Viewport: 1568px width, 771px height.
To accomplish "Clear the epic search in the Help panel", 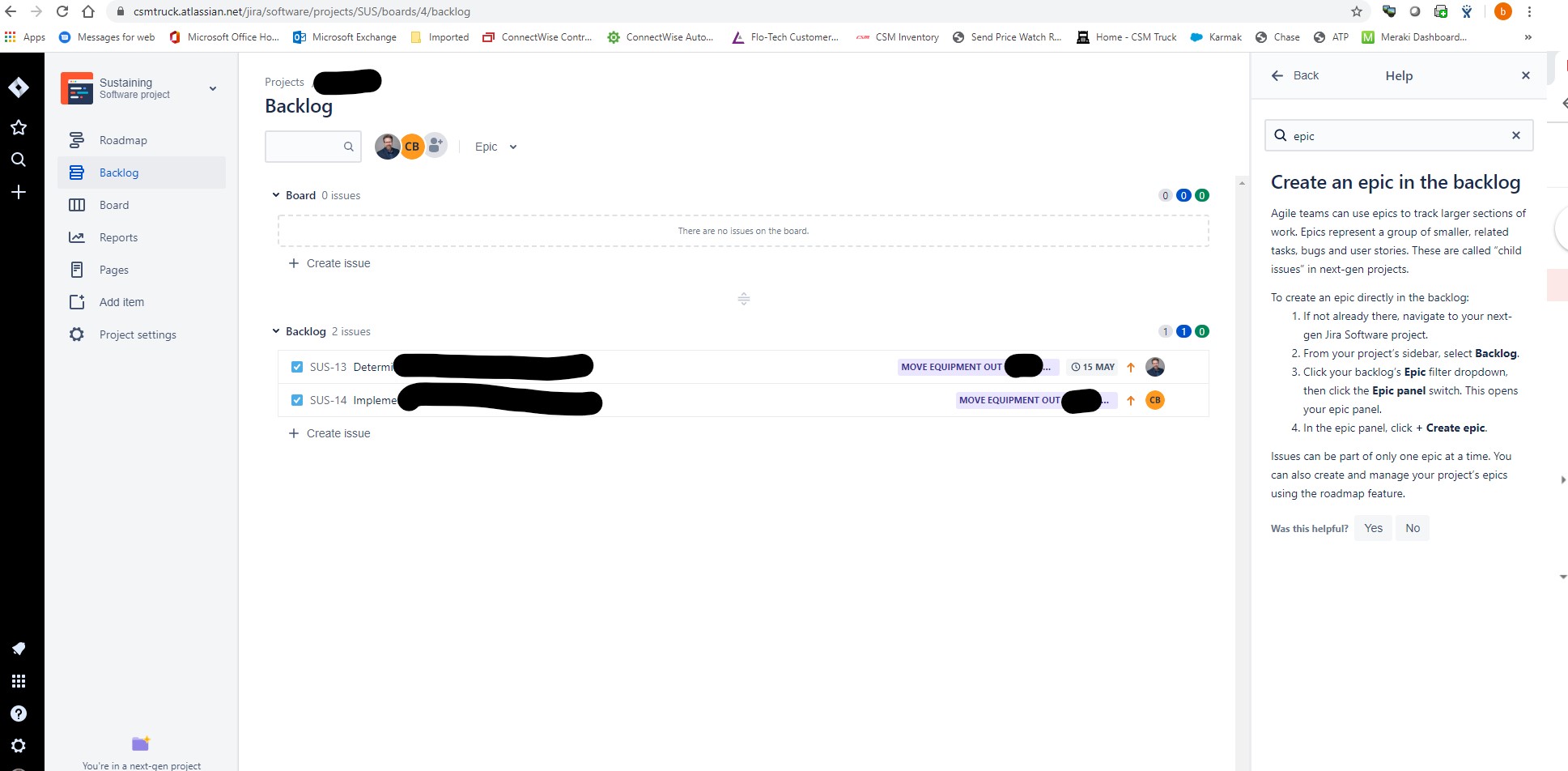I will [1516, 135].
